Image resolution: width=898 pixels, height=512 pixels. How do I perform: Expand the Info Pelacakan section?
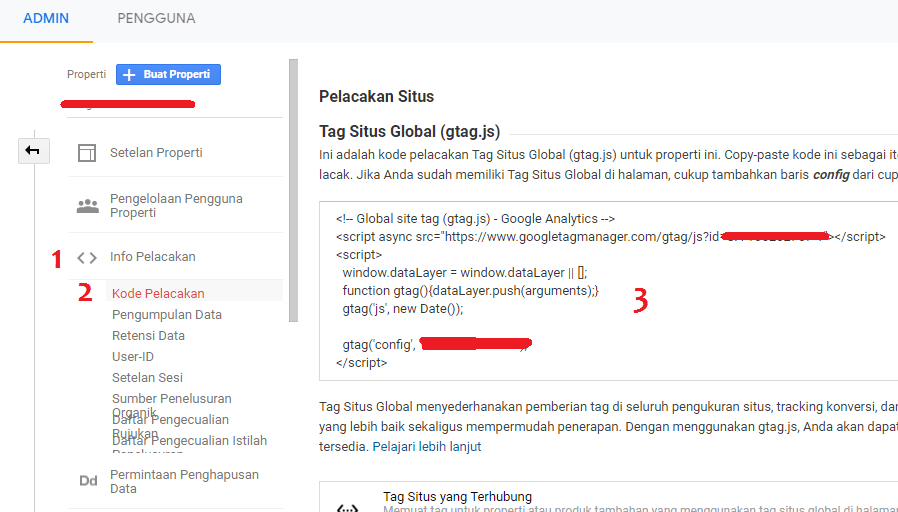pos(152,257)
